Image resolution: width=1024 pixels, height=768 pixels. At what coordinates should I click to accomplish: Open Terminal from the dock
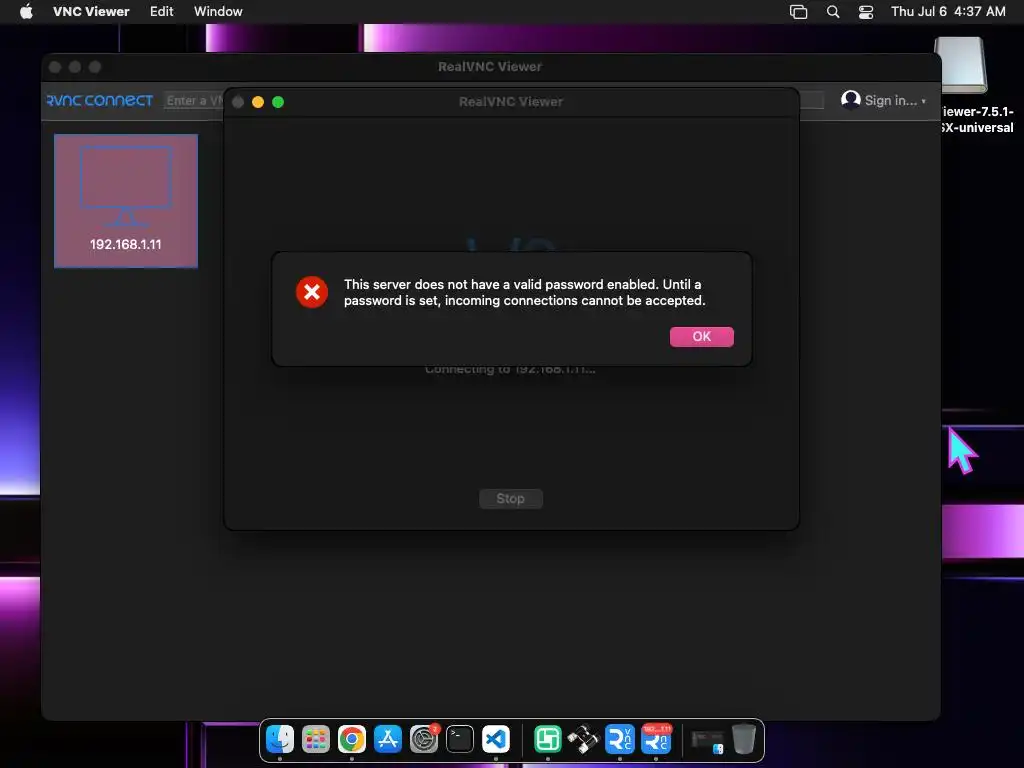coord(460,739)
